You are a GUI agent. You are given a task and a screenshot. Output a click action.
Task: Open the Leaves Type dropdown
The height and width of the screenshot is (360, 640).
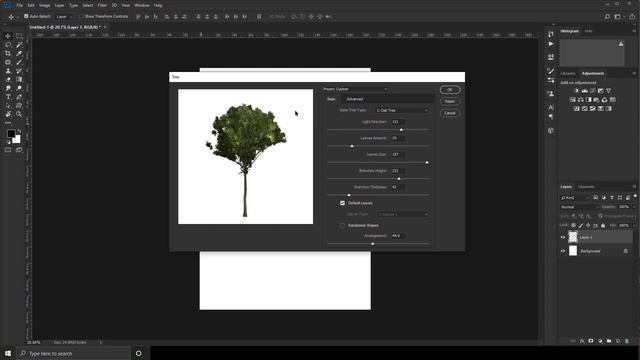402,214
